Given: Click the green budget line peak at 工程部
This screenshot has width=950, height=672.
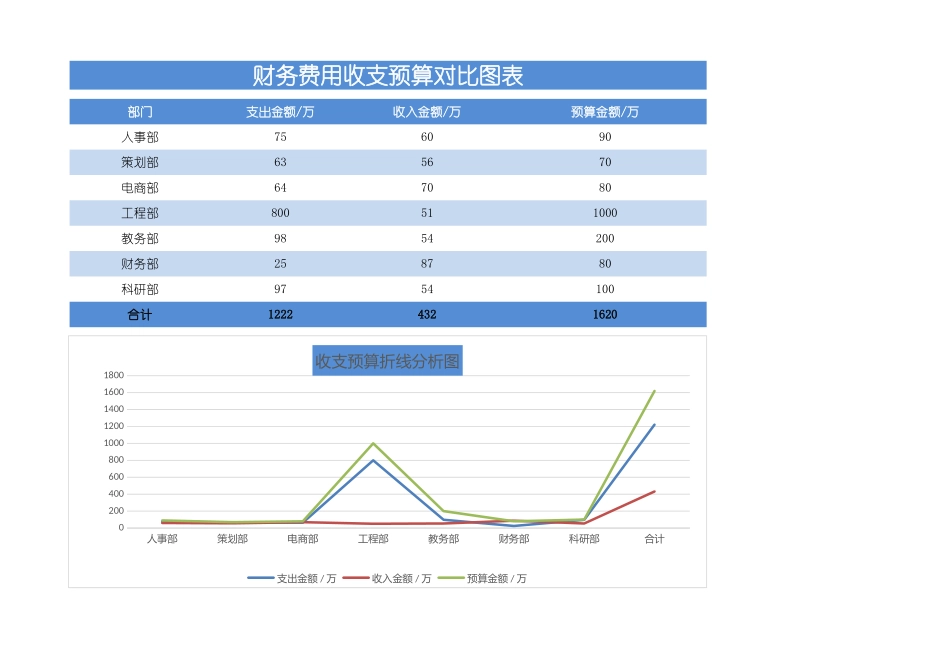Looking at the screenshot, I should [x=373, y=443].
